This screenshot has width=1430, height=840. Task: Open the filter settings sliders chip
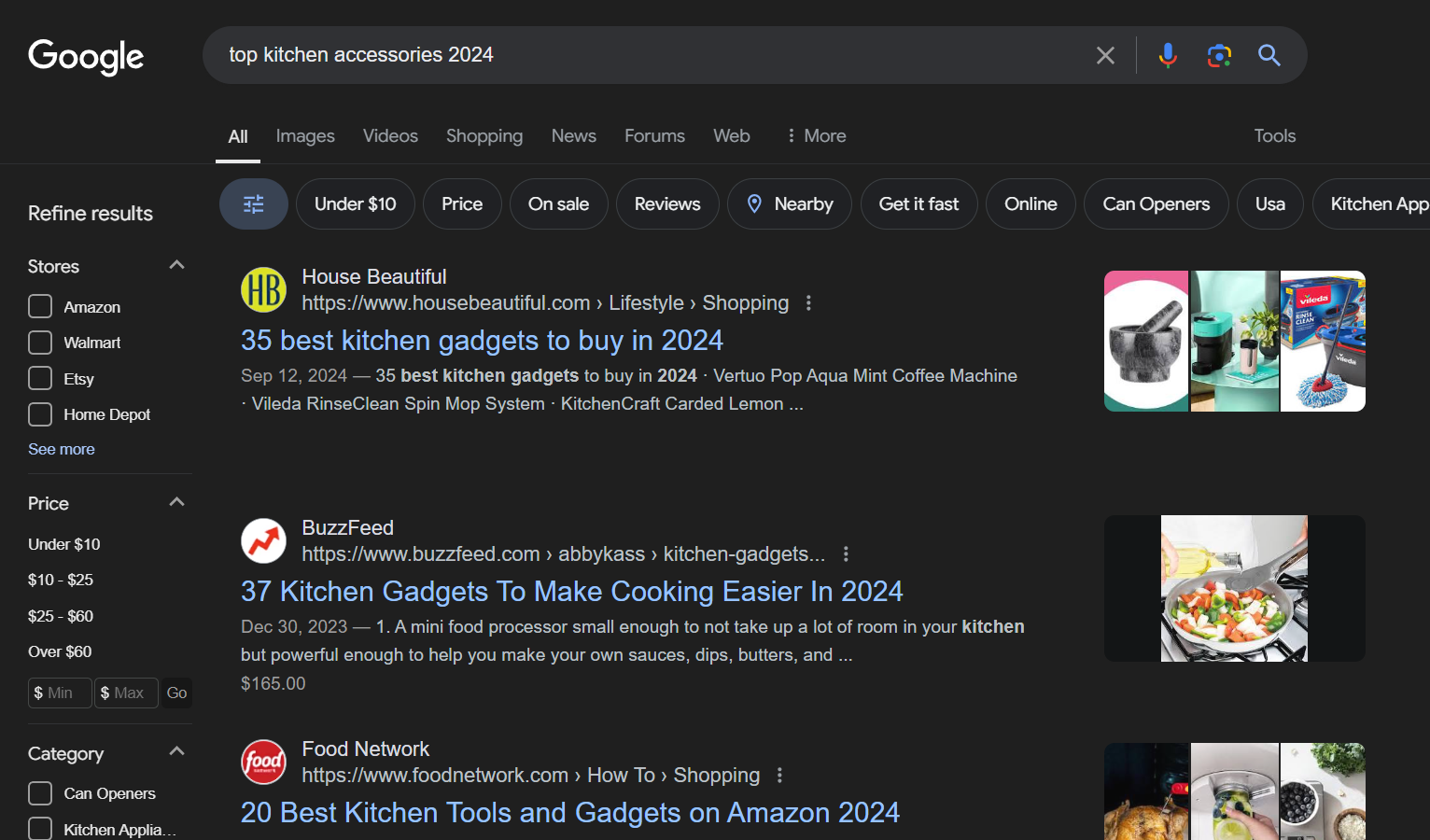[x=254, y=204]
